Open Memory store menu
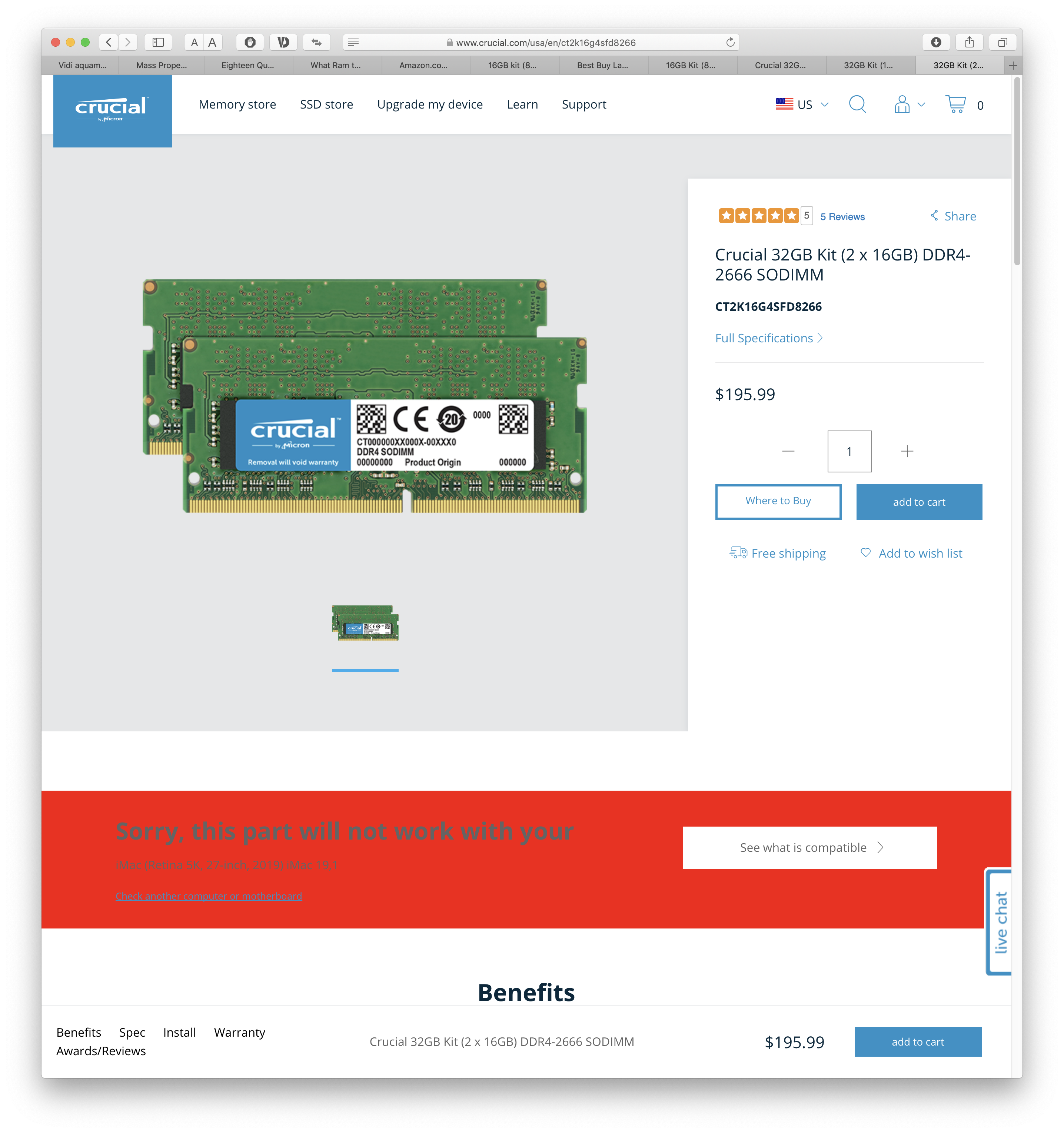The width and height of the screenshot is (1064, 1133). [x=237, y=104]
